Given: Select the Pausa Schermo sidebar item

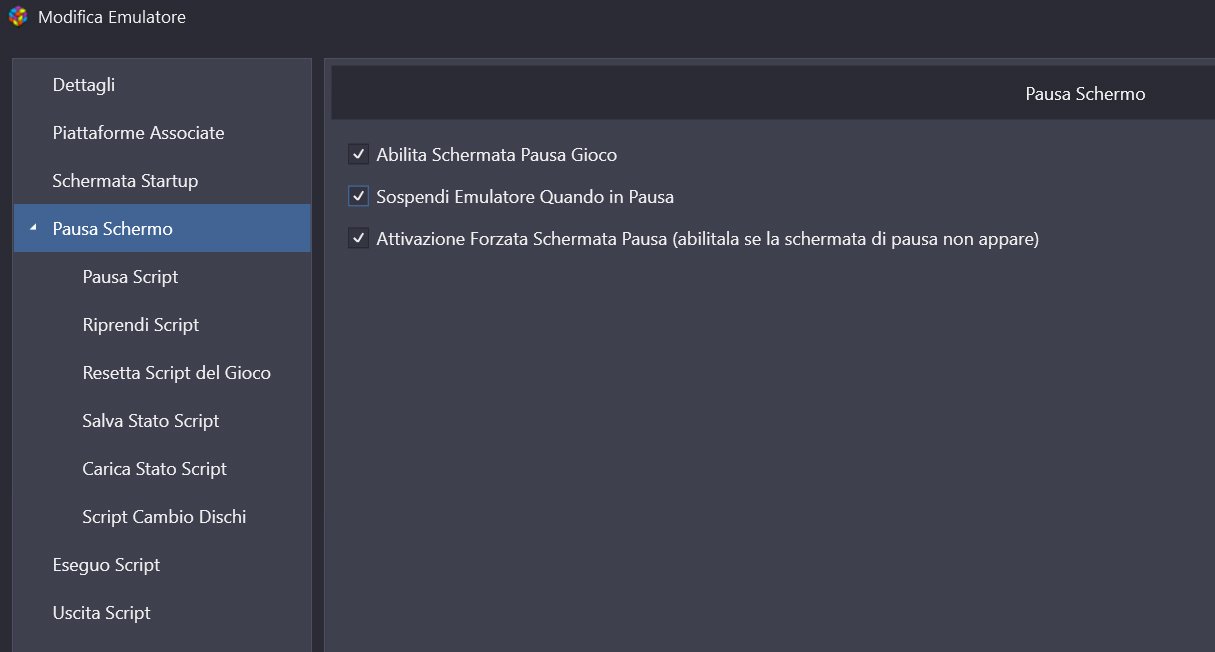Looking at the screenshot, I should [x=162, y=228].
